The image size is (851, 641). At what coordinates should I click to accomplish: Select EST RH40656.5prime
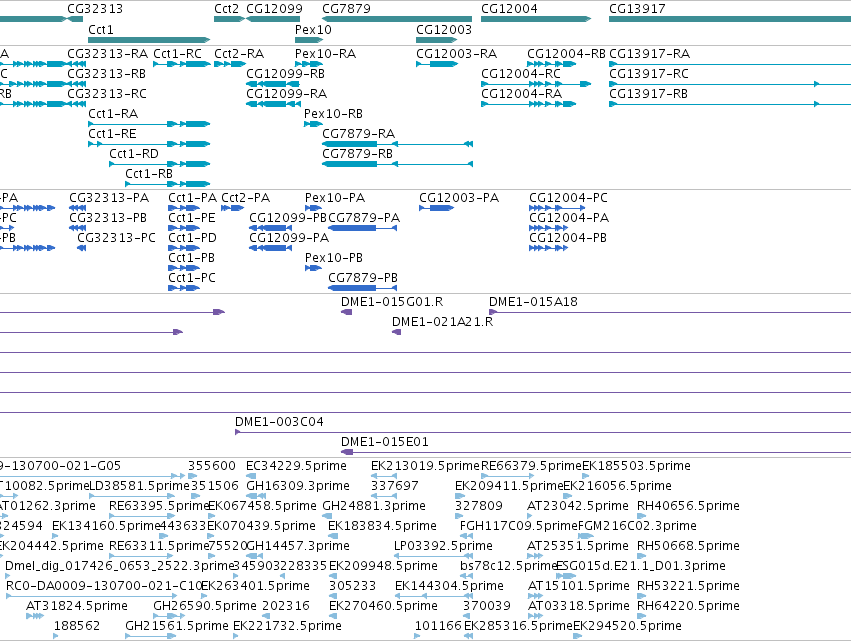(642, 516)
